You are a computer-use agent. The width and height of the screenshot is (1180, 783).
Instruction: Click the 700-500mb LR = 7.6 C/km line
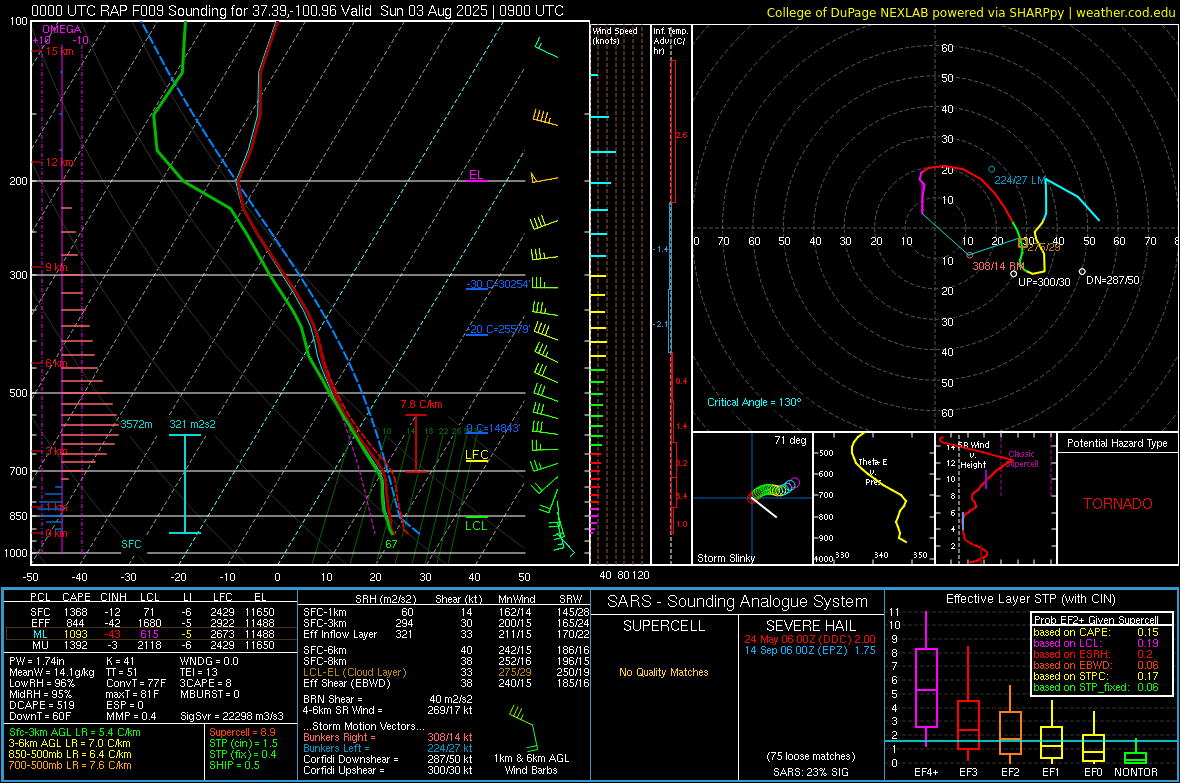pyautogui.click(x=70, y=765)
